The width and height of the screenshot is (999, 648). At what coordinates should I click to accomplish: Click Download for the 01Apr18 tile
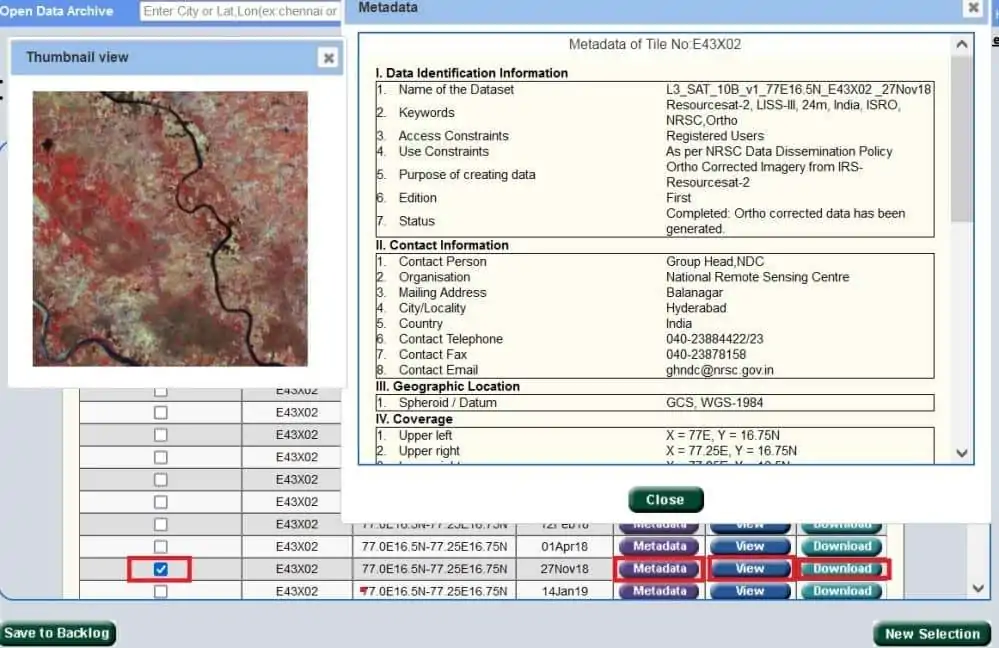tap(840, 546)
